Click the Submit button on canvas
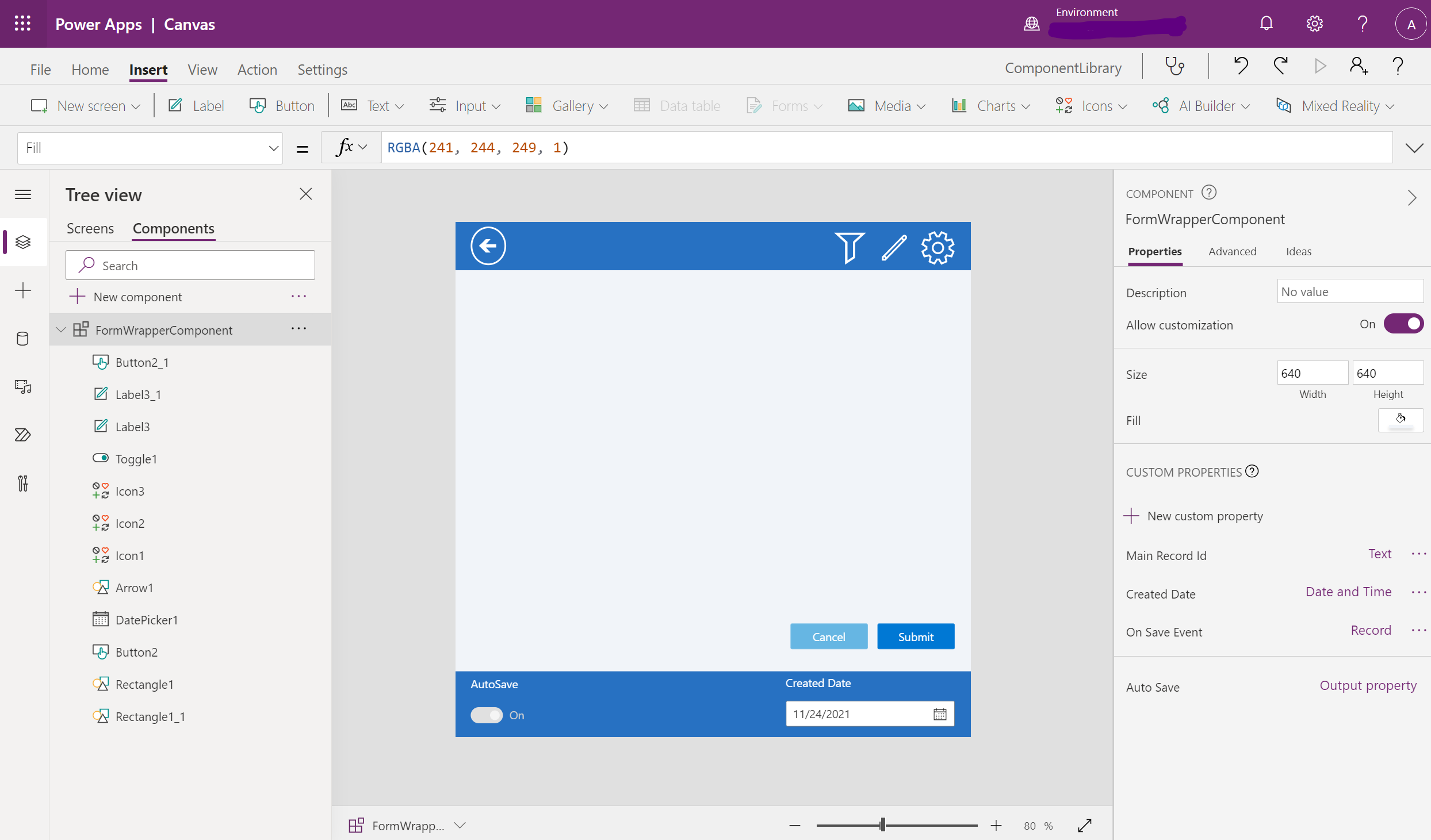The height and width of the screenshot is (840, 1431). pyautogui.click(x=915, y=636)
